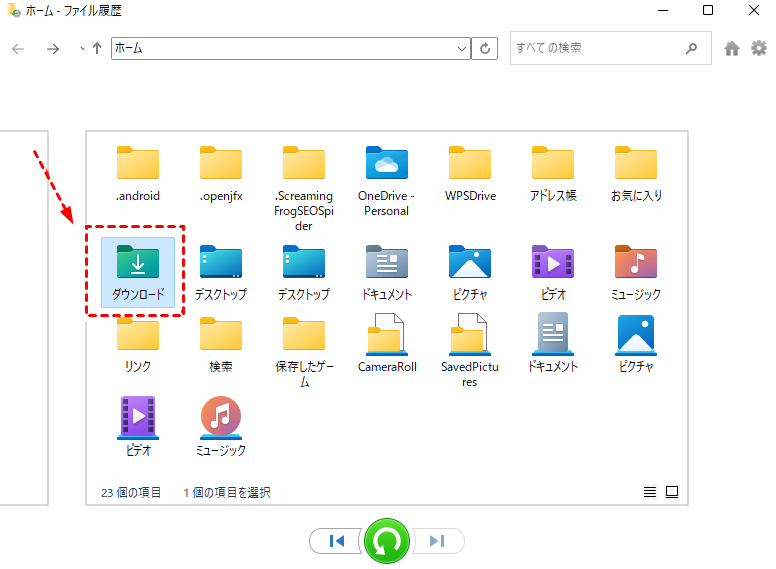Open the お気に入り folder
Viewport: 776px width, 569px height.
(x=636, y=174)
